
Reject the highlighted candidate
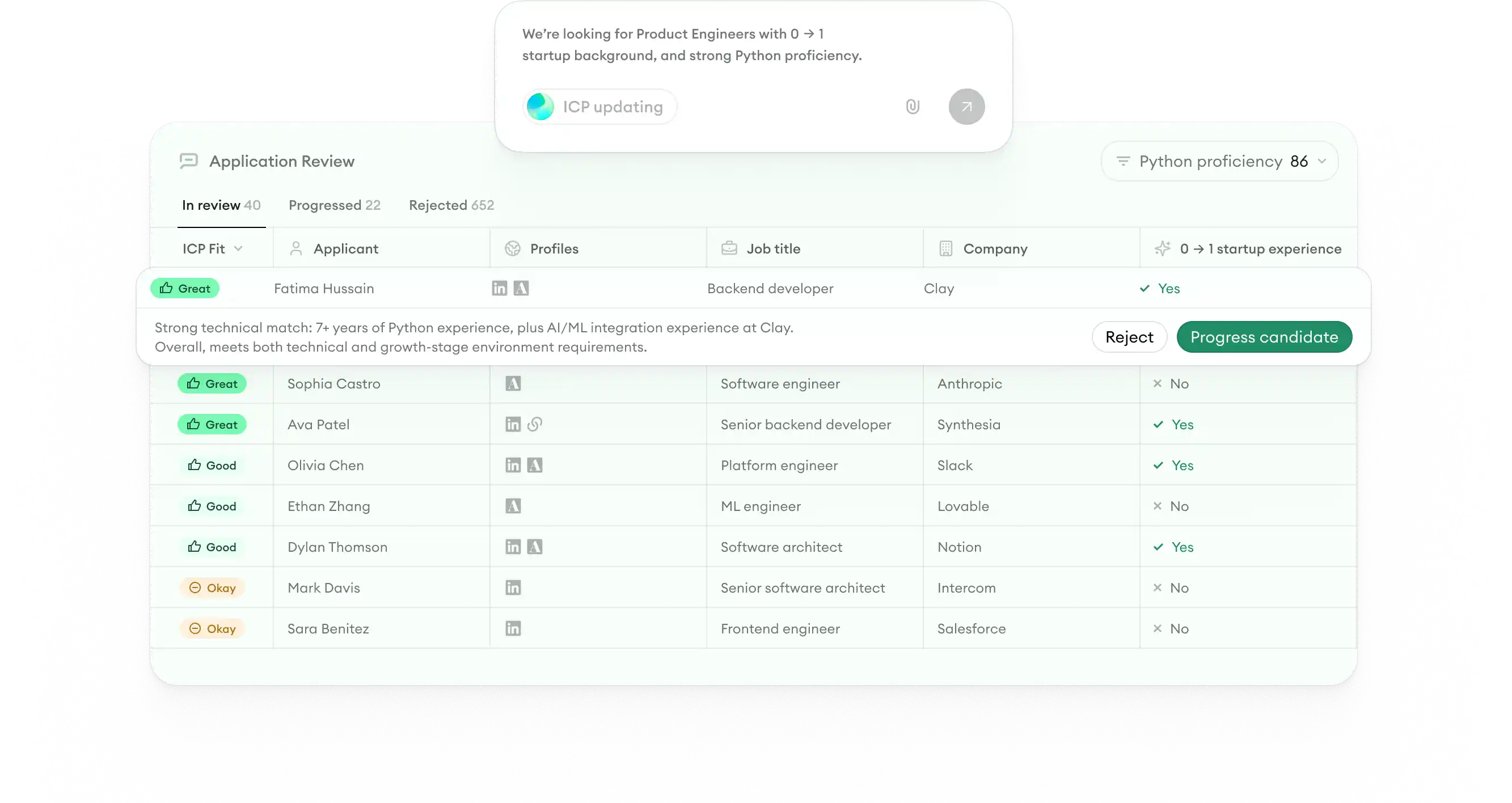coord(1129,336)
